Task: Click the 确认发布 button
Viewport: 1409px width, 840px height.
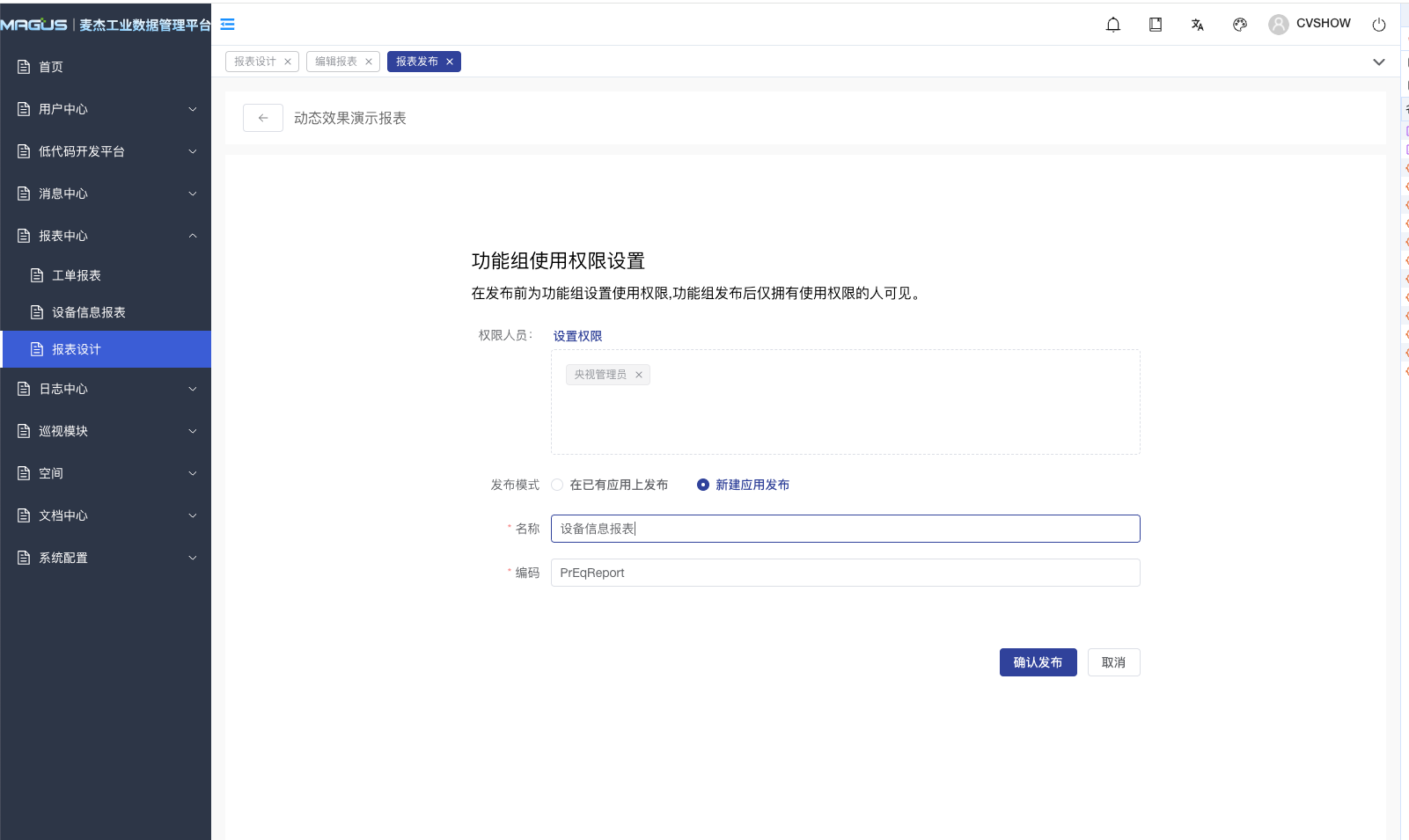Action: (1038, 662)
